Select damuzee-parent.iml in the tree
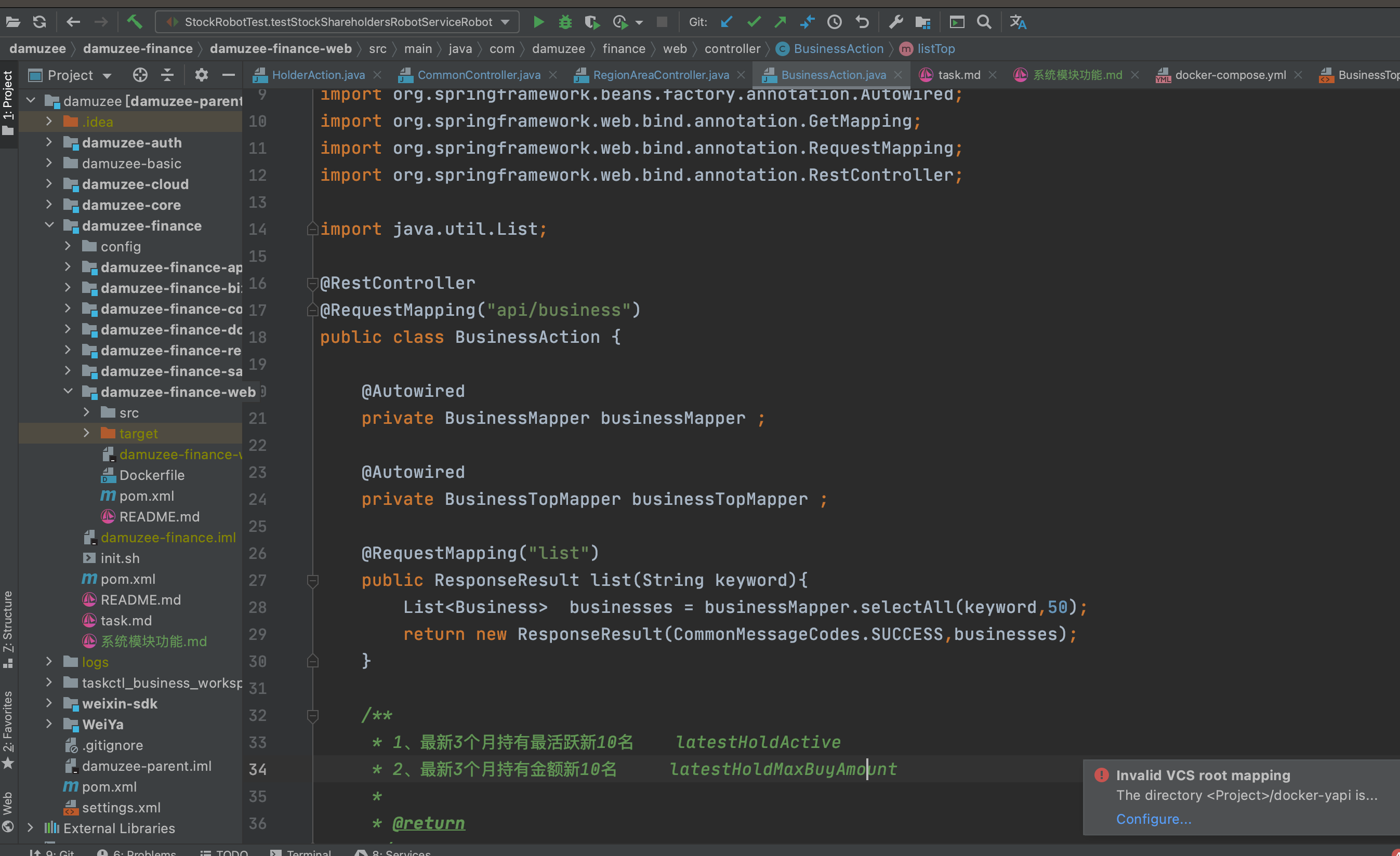This screenshot has width=1400, height=856. pyautogui.click(x=147, y=766)
